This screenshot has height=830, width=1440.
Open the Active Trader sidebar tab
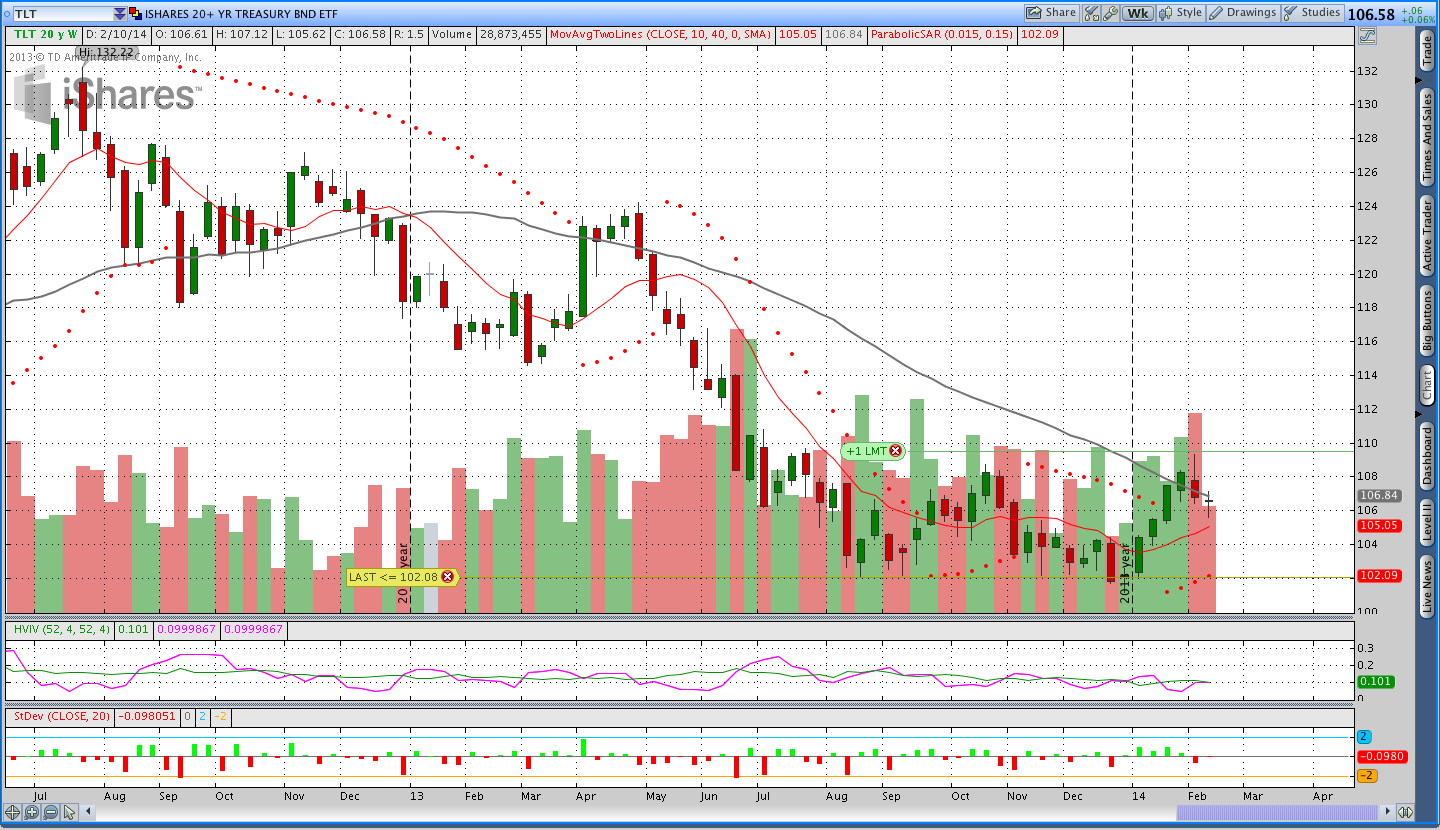click(x=1427, y=236)
